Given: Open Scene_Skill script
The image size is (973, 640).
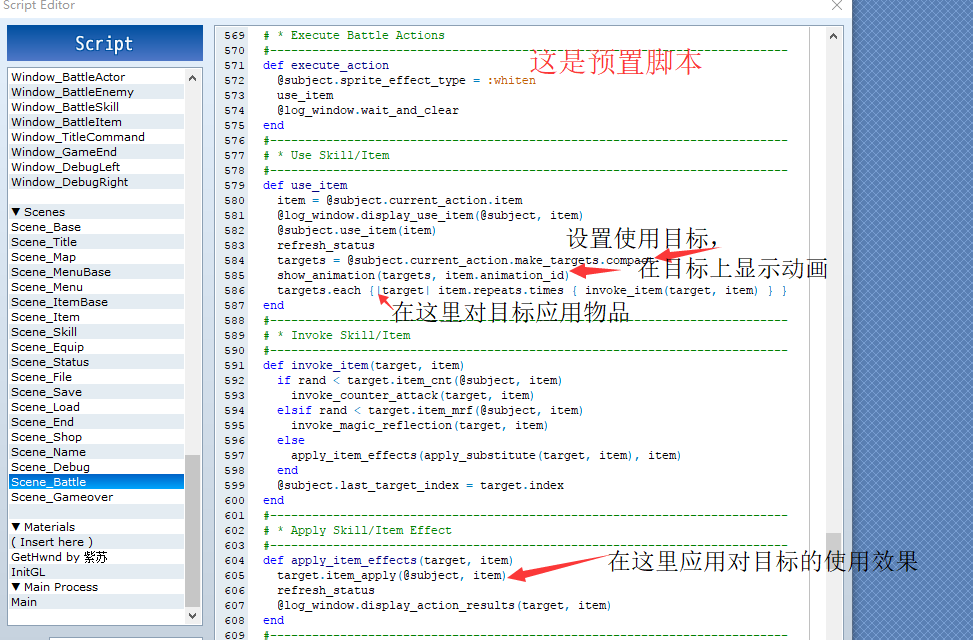Looking at the screenshot, I should 97,332.
